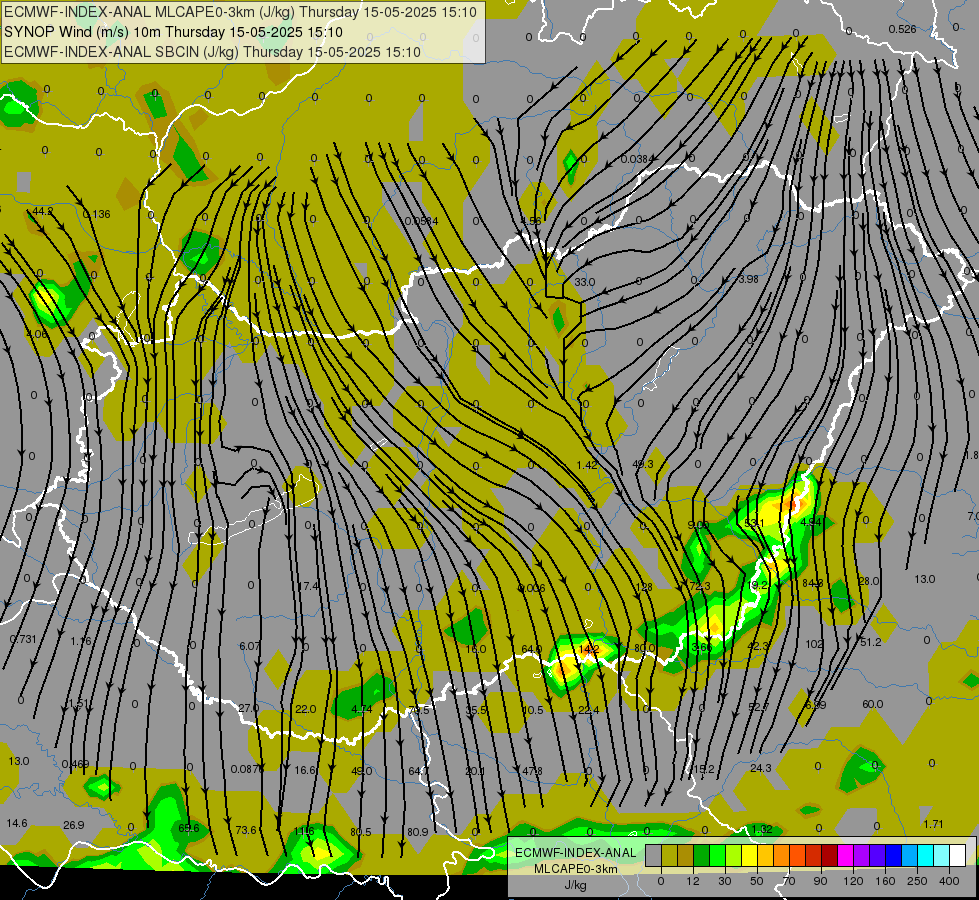Click the legend tick label "400"
This screenshot has height=900, width=979.
point(949,881)
